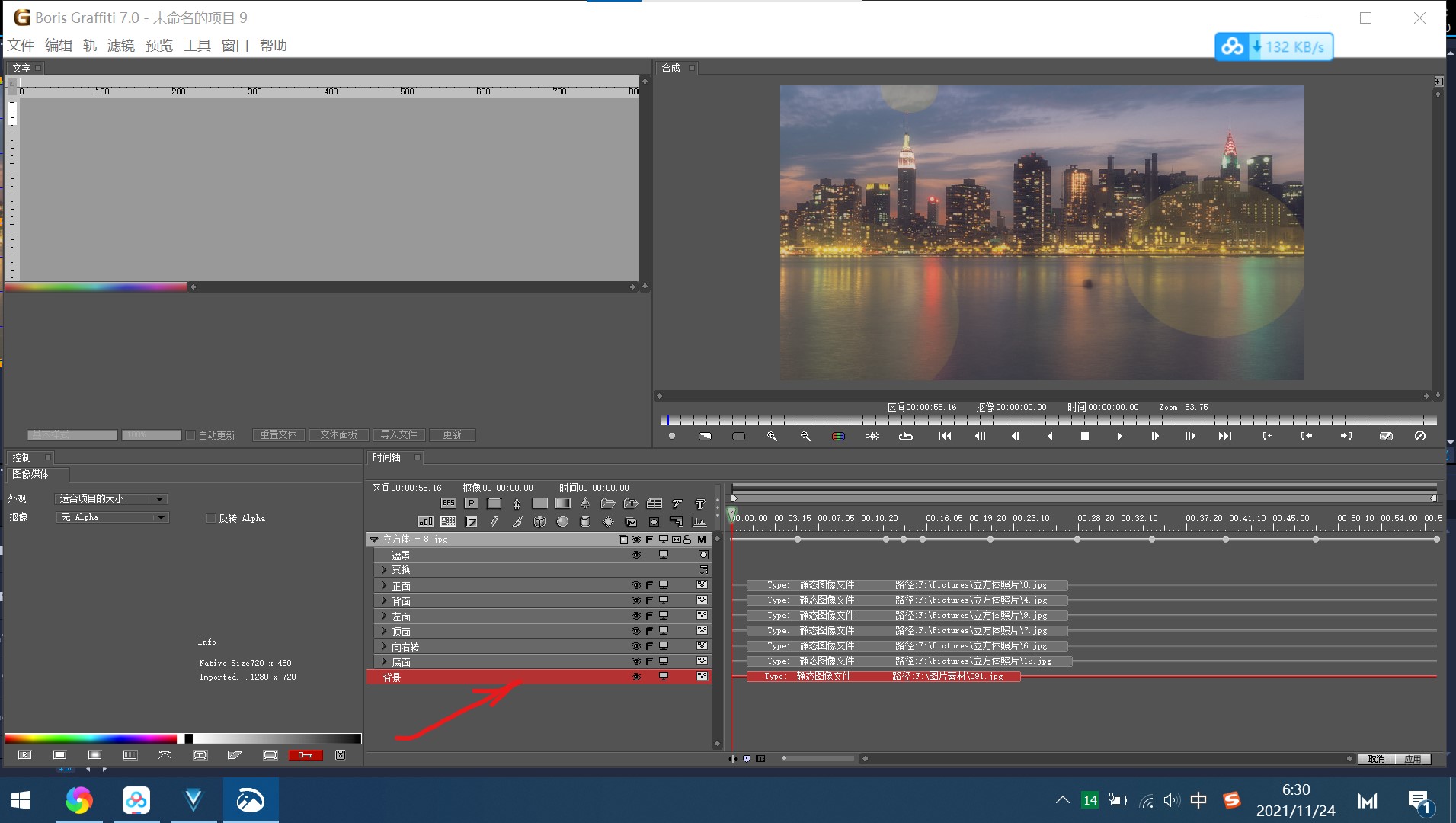Click the 重置文体 button

click(x=278, y=435)
